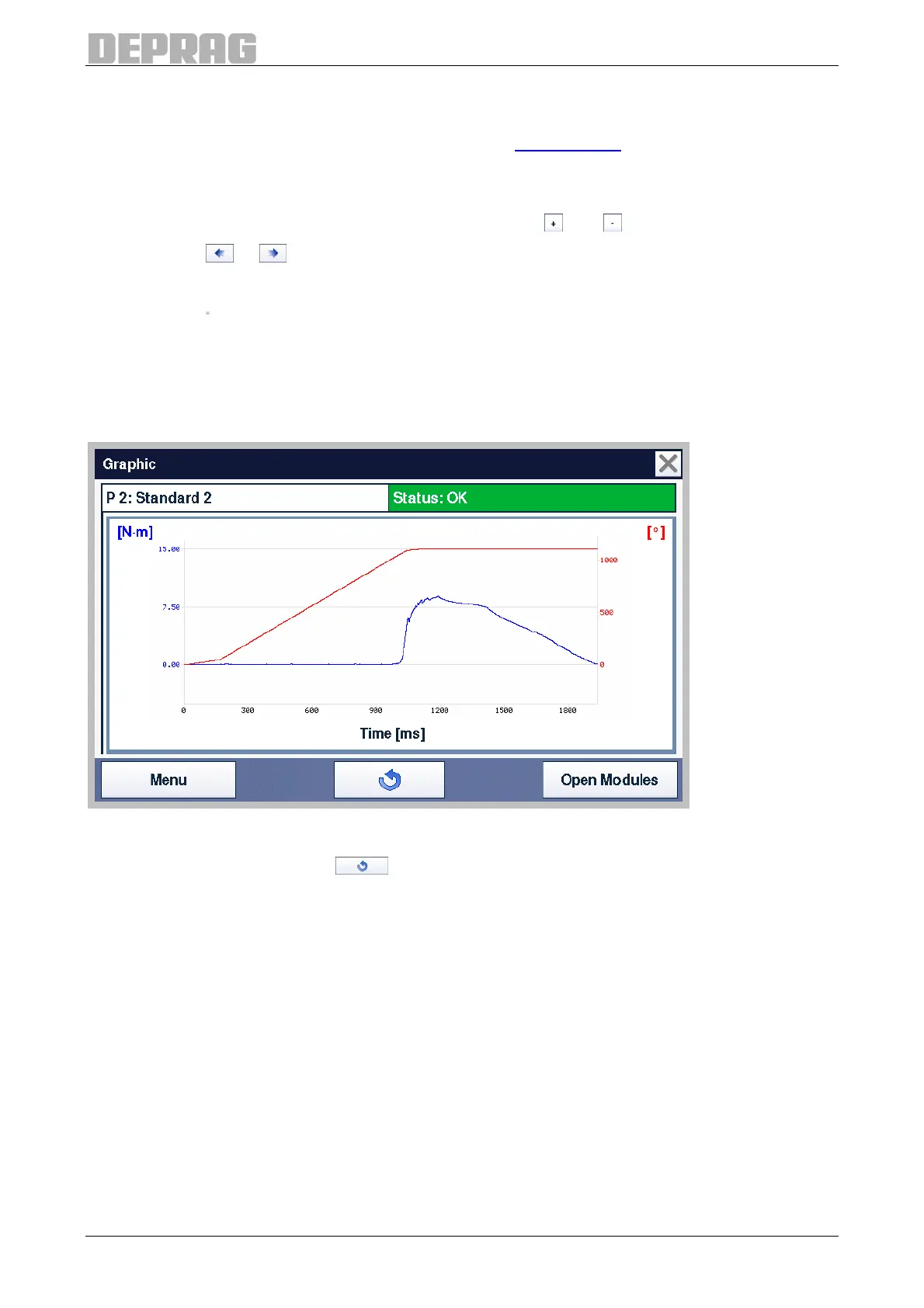This screenshot has width=924, height=1308.
Task: Click the 1200 time axis tick
Action: pyautogui.click(x=439, y=710)
